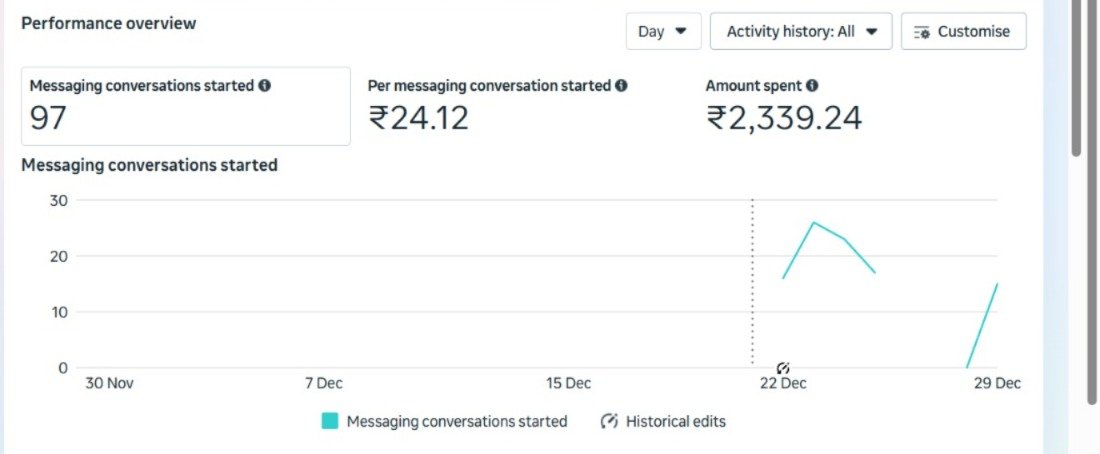The height and width of the screenshot is (454, 1100).
Task: Click the Customise button
Action: 963,31
